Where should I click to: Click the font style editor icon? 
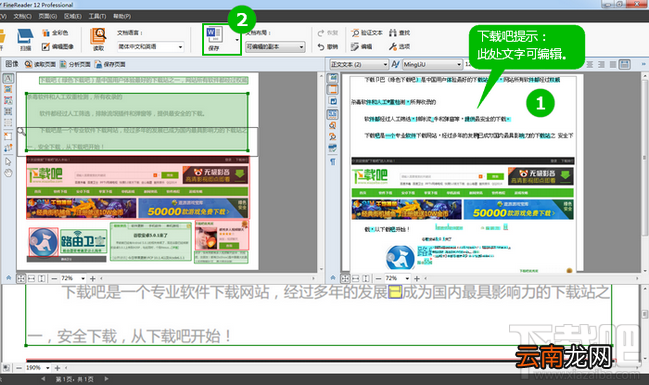(x=395, y=65)
